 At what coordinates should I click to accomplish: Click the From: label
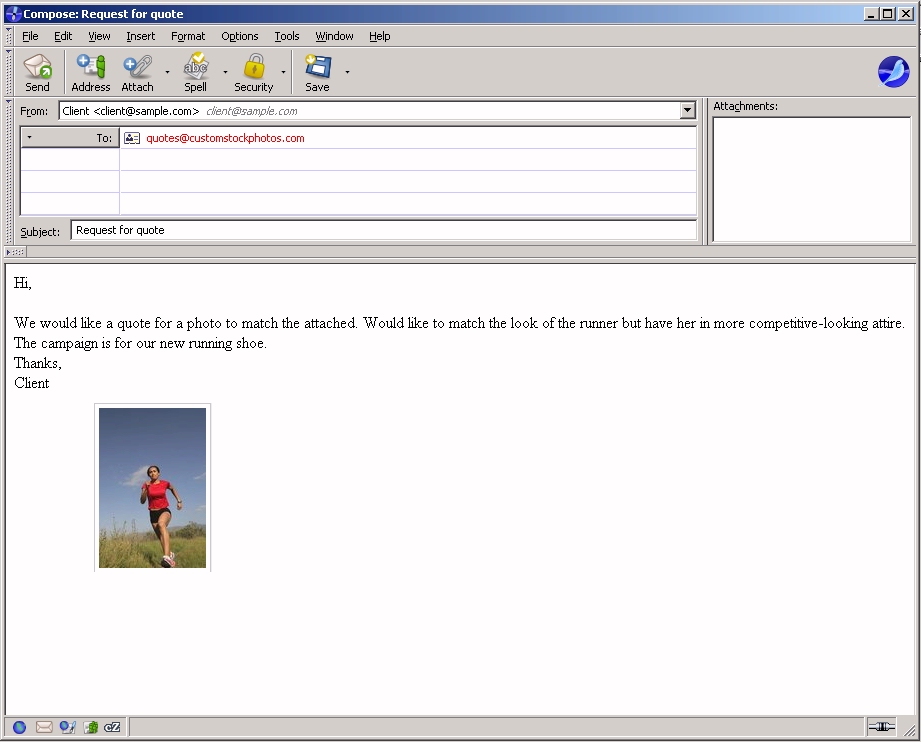coord(34,111)
